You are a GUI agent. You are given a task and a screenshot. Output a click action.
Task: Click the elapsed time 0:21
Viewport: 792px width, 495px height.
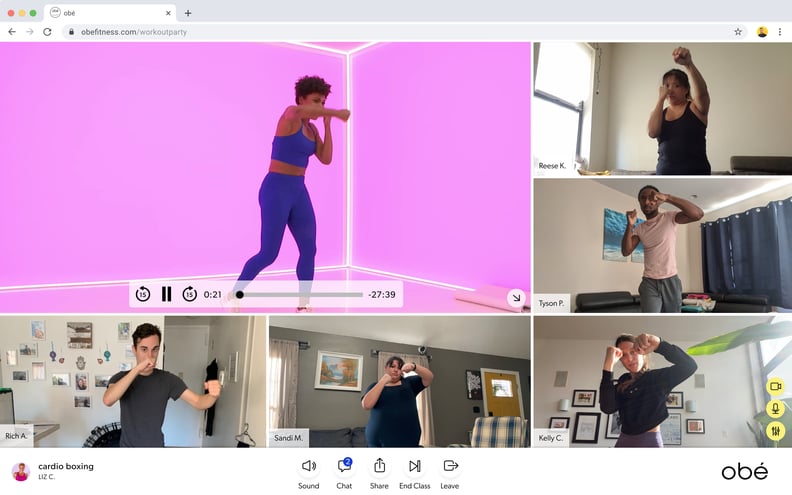click(x=213, y=294)
